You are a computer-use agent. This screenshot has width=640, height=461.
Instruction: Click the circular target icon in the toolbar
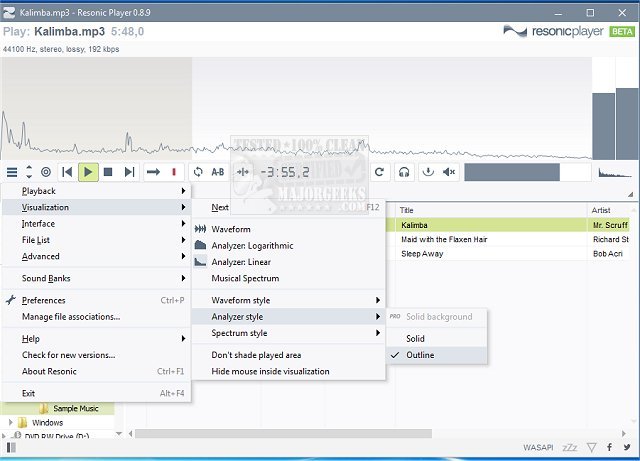[x=46, y=172]
